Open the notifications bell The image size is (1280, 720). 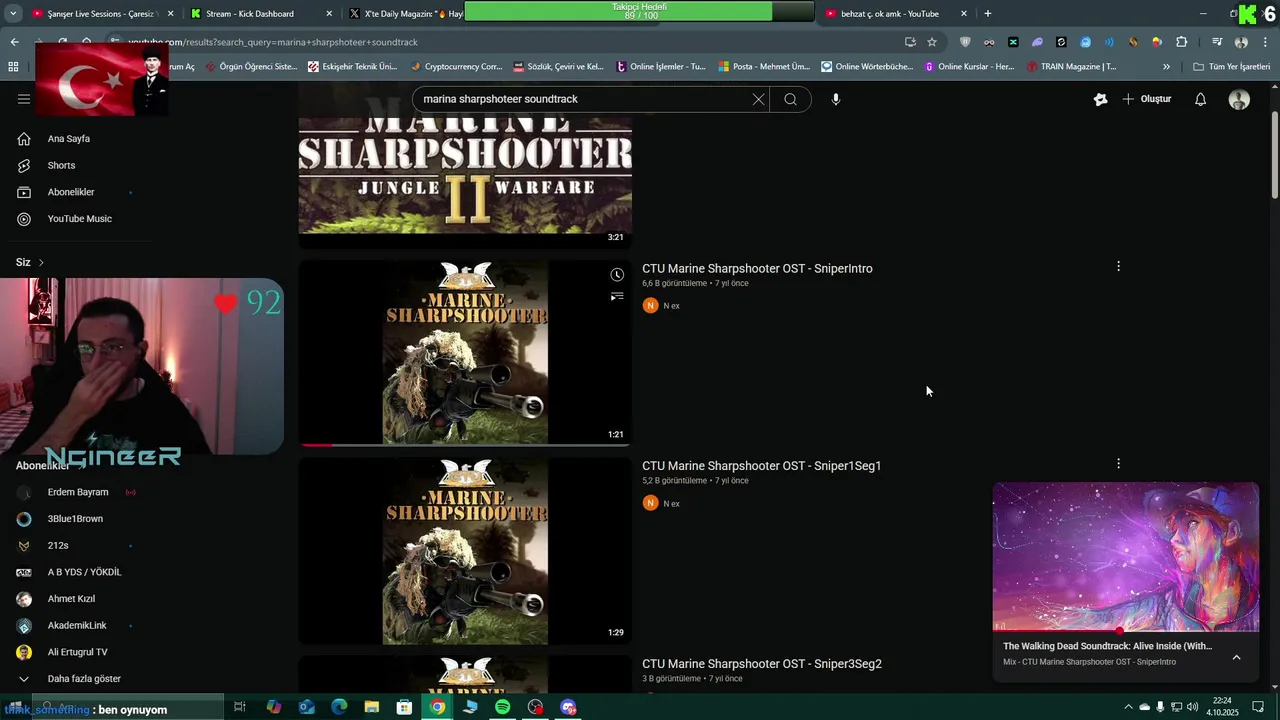coord(1200,99)
